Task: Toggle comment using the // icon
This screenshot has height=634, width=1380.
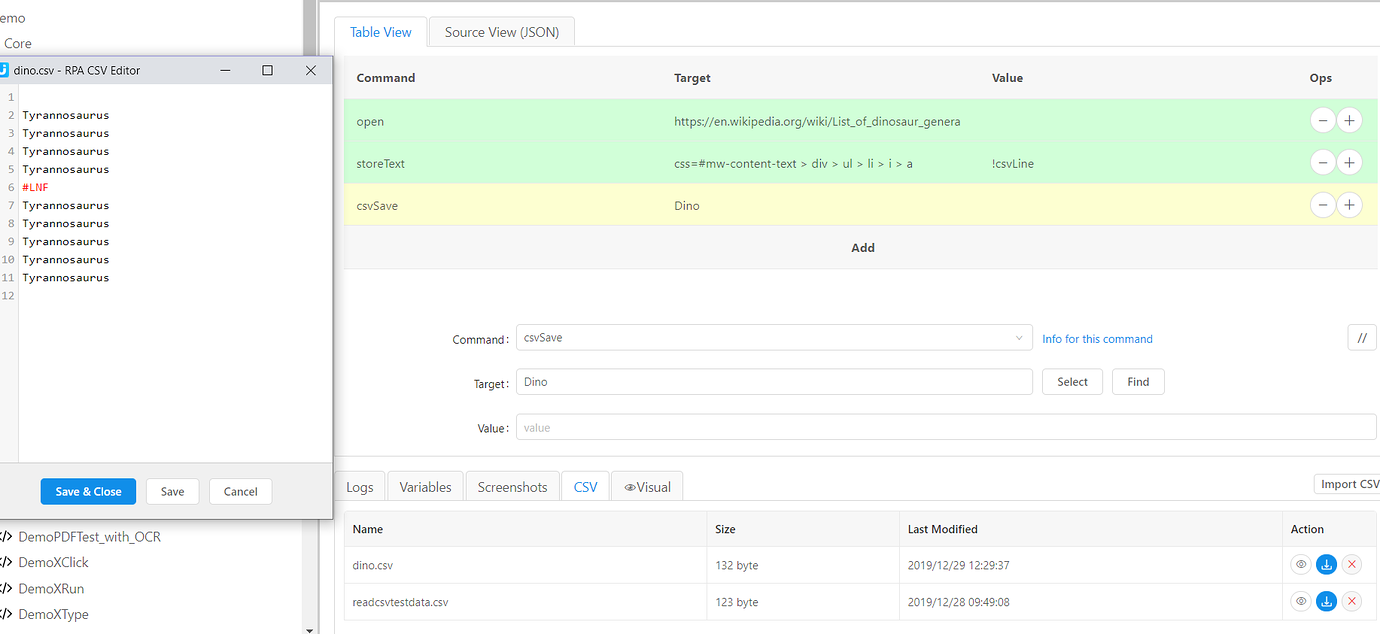Action: tap(1362, 337)
